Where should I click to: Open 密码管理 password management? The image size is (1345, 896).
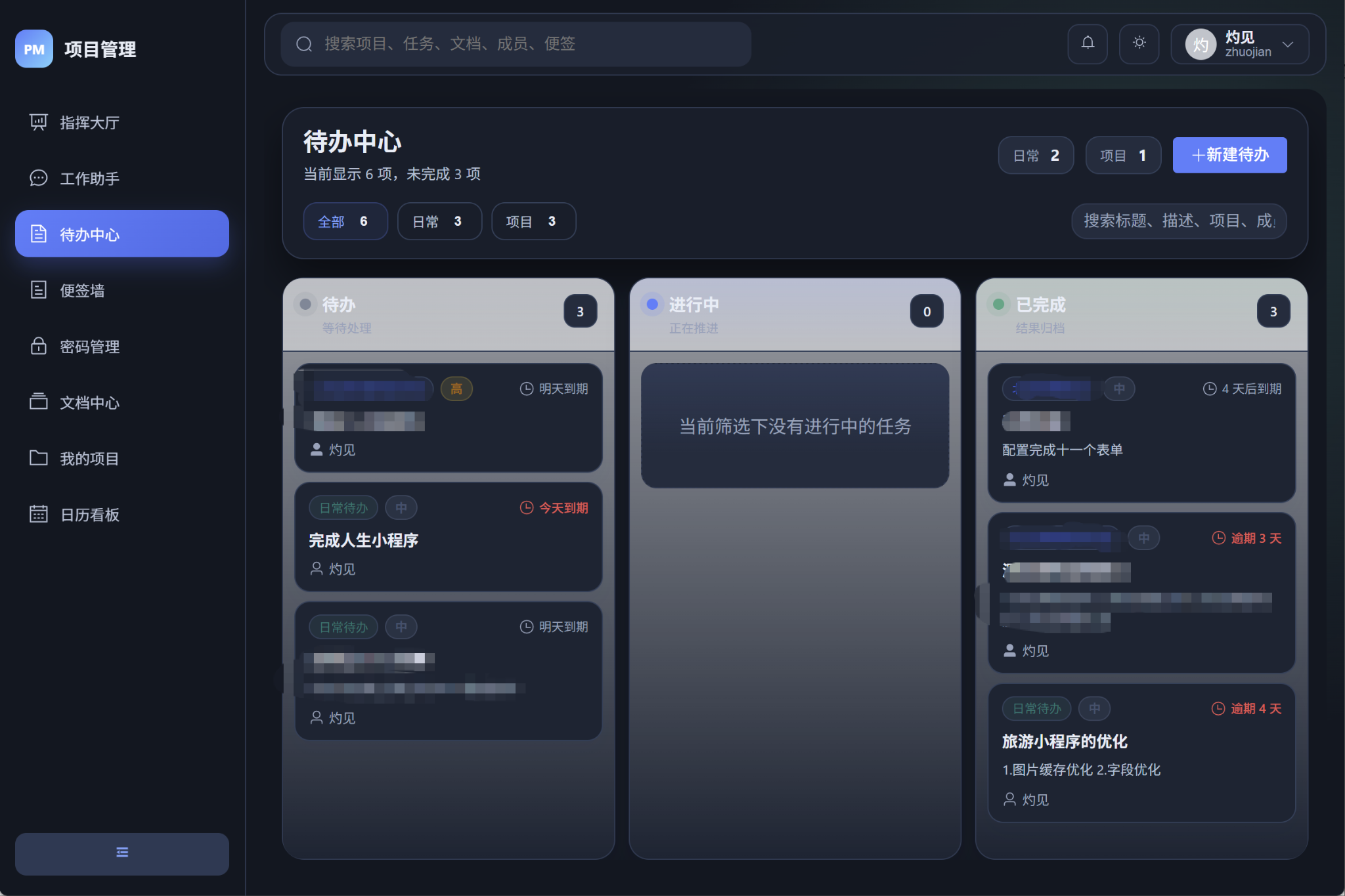(x=89, y=347)
